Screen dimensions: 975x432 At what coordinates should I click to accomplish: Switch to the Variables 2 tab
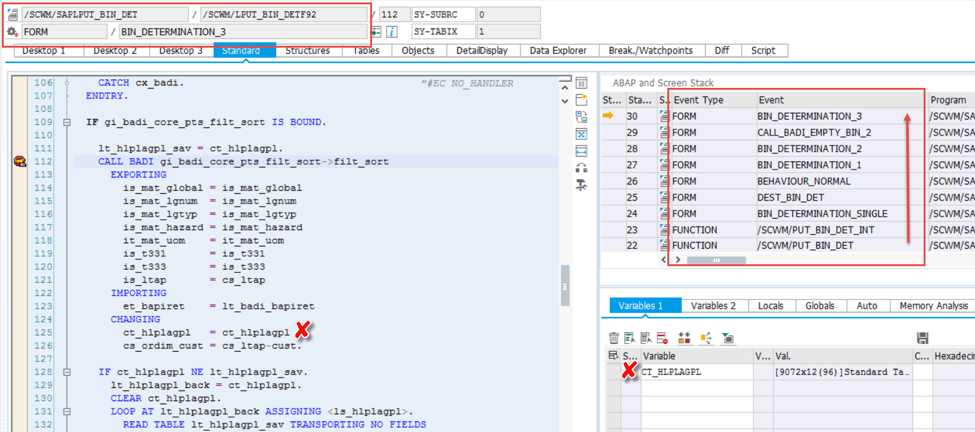pos(713,306)
